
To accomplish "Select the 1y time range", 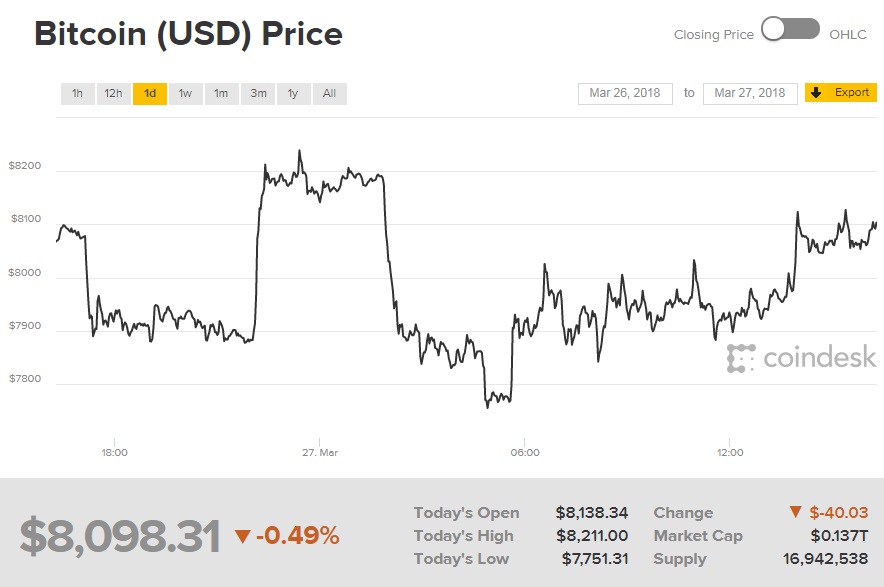I will pos(292,93).
